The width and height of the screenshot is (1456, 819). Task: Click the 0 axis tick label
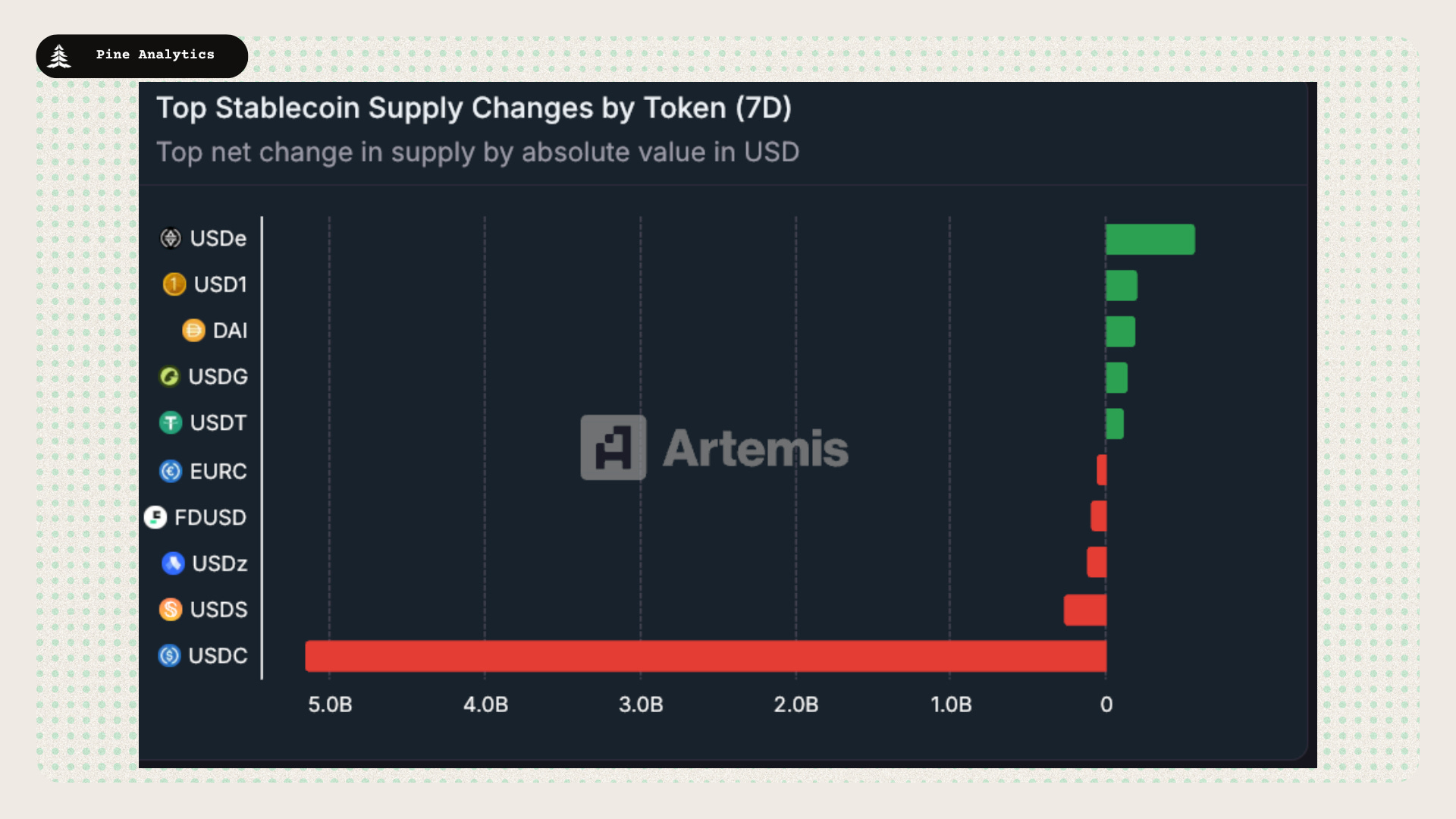1106,704
